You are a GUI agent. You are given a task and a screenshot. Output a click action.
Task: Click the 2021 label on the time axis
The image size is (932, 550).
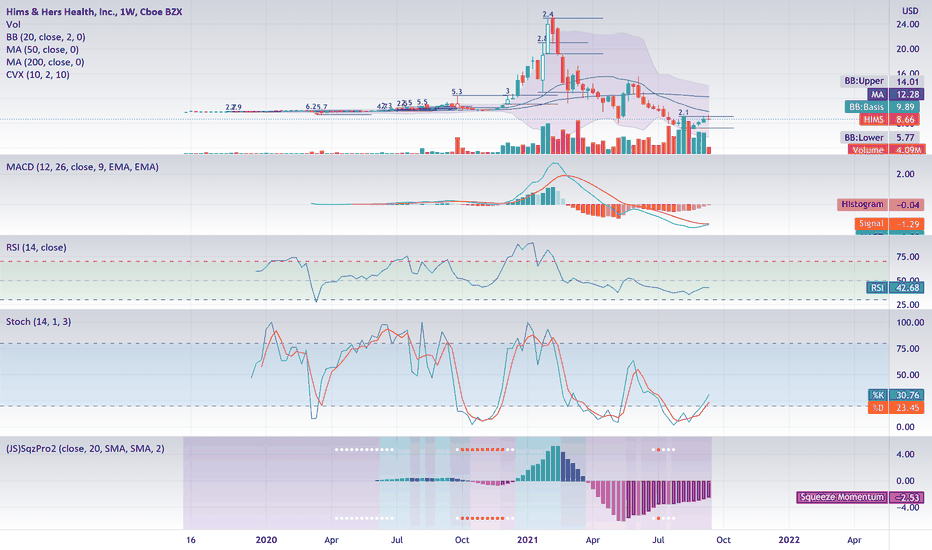[527, 540]
